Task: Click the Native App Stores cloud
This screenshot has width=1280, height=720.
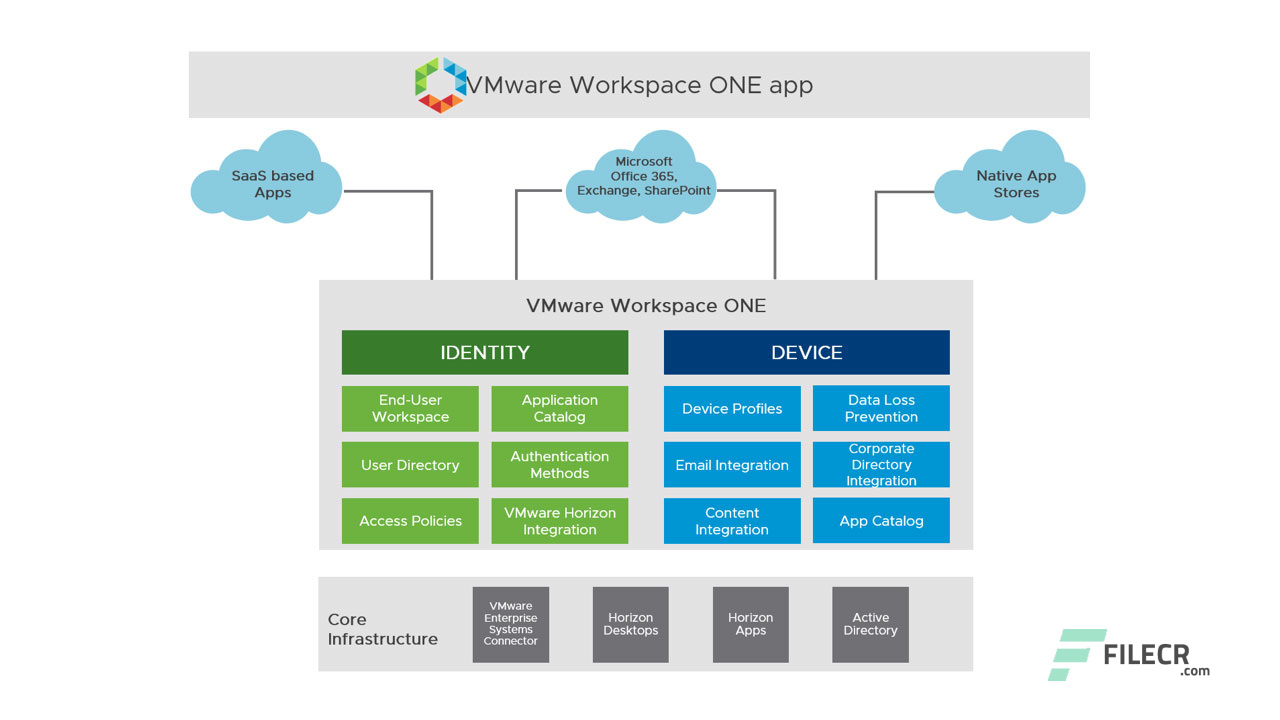Action: 1010,178
